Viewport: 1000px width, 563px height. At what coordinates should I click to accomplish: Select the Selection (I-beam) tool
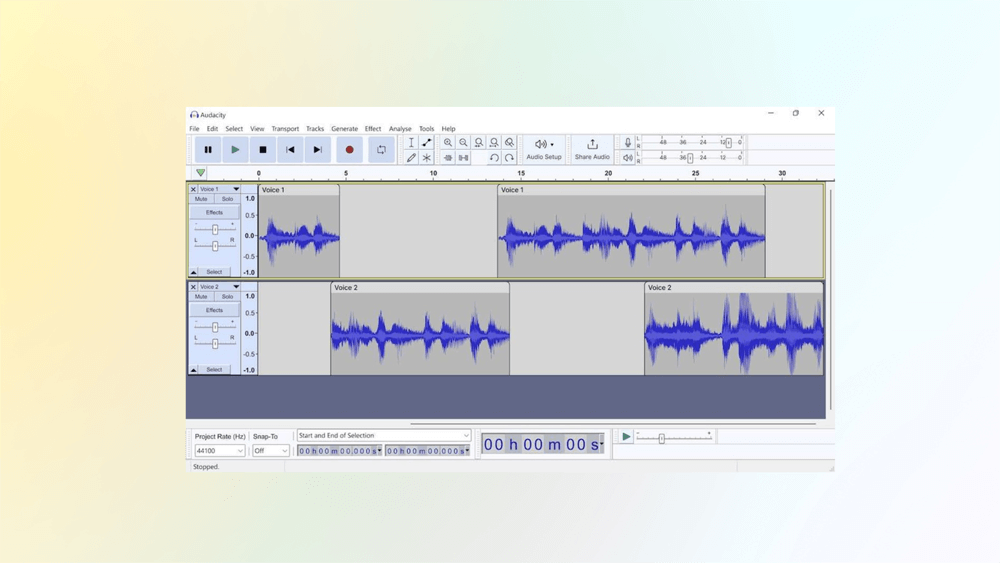click(x=411, y=143)
